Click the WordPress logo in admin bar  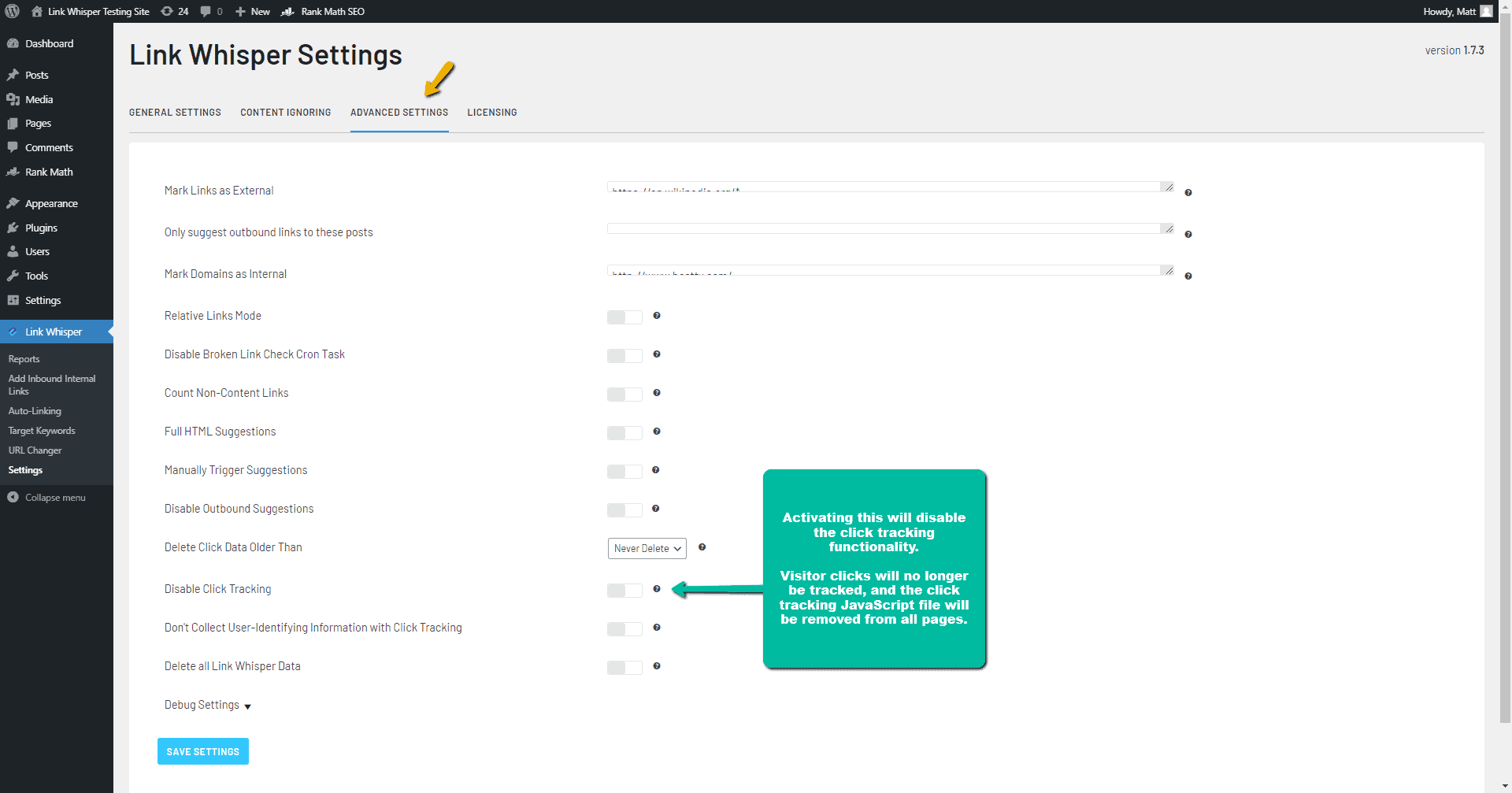coord(13,11)
